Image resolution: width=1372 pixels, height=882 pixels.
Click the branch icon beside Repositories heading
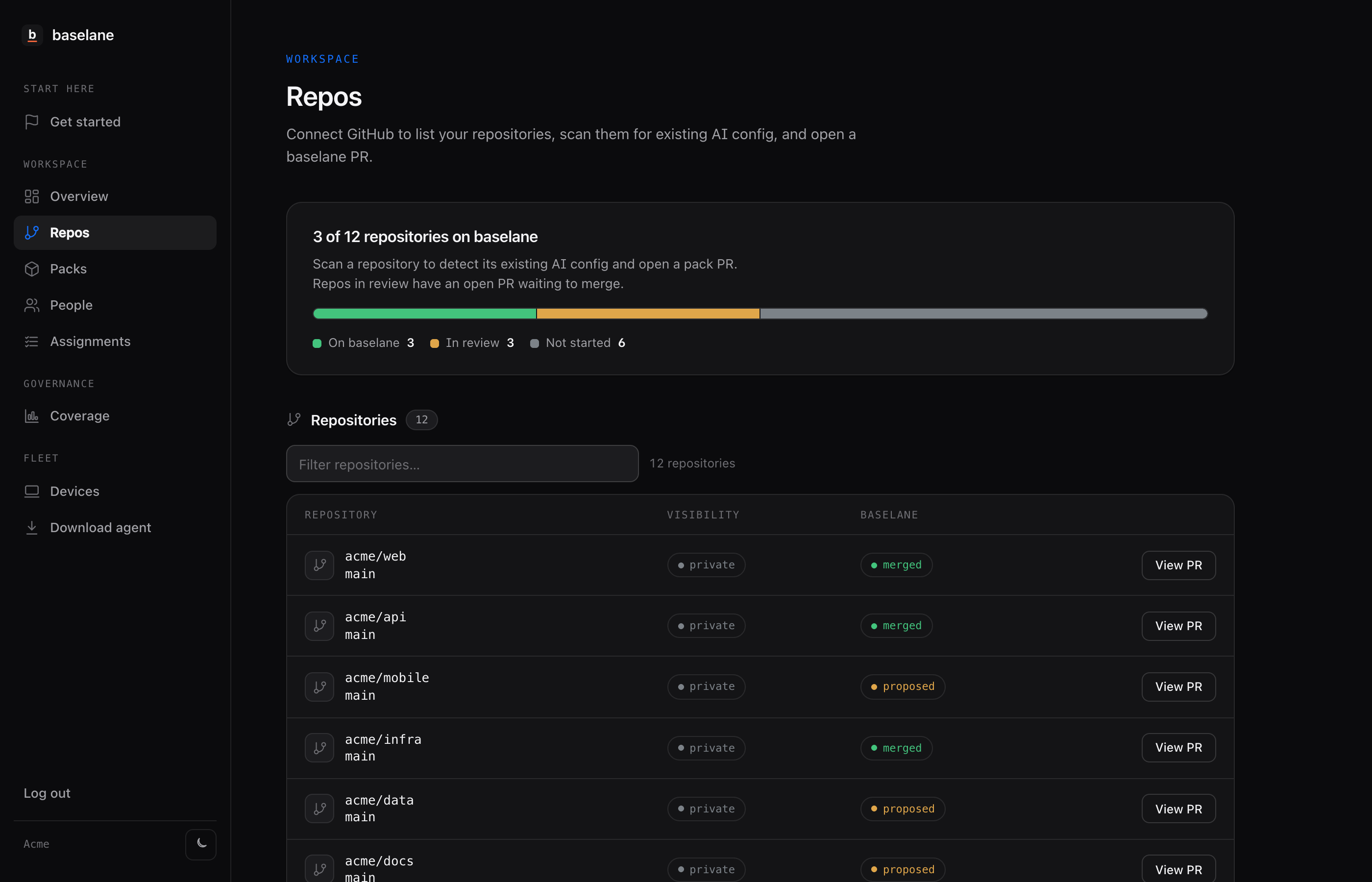(294, 420)
